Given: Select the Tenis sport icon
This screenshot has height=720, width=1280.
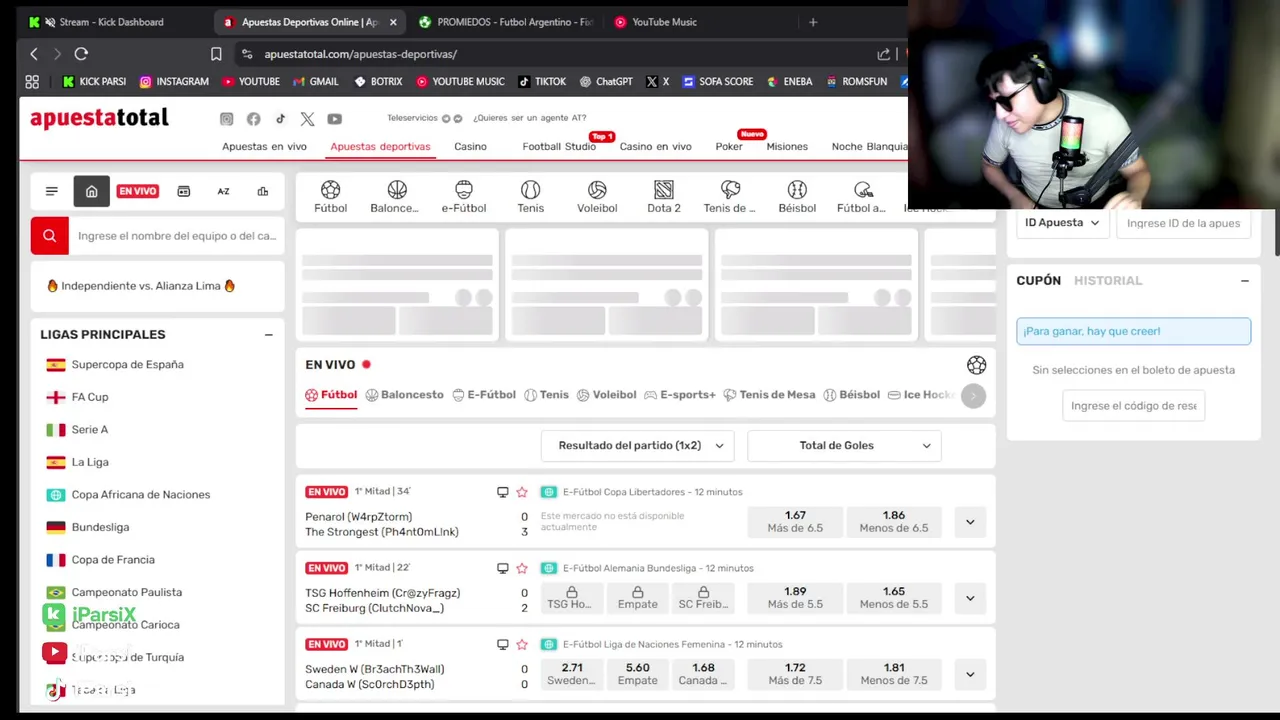Looking at the screenshot, I should 531,197.
